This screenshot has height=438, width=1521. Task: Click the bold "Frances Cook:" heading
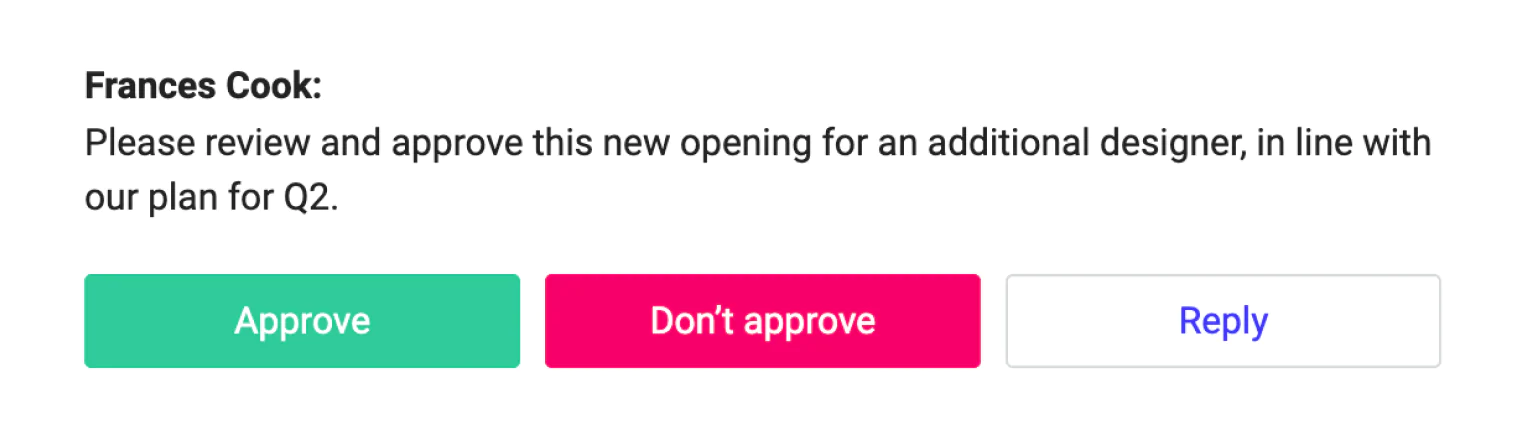point(203,87)
